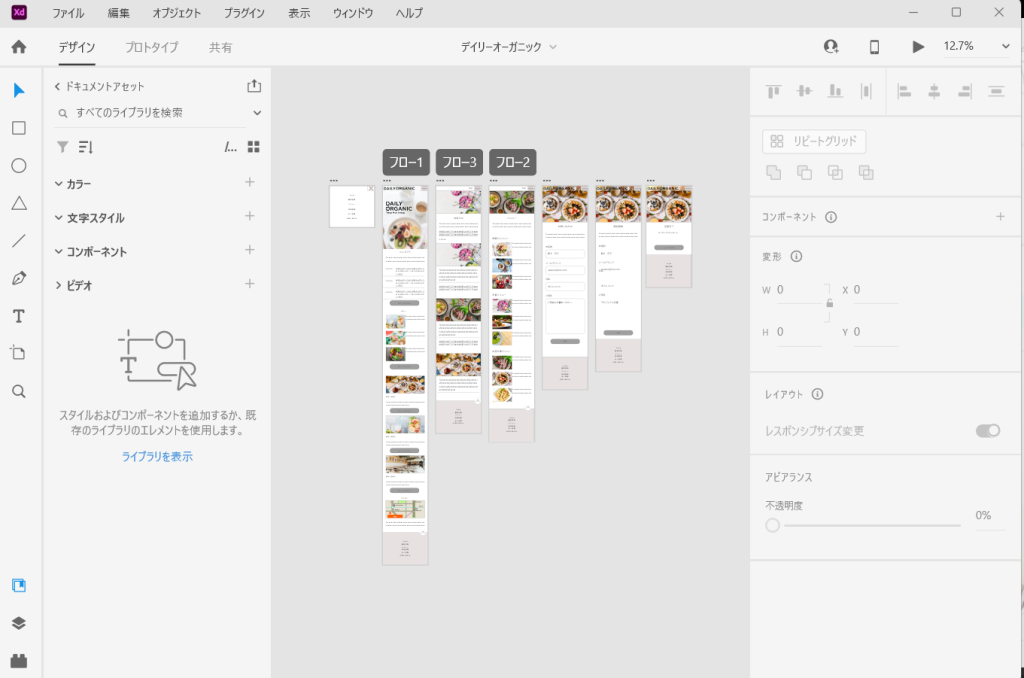The image size is (1024, 678).
Task: Switch assets to grid view
Action: [x=254, y=147]
